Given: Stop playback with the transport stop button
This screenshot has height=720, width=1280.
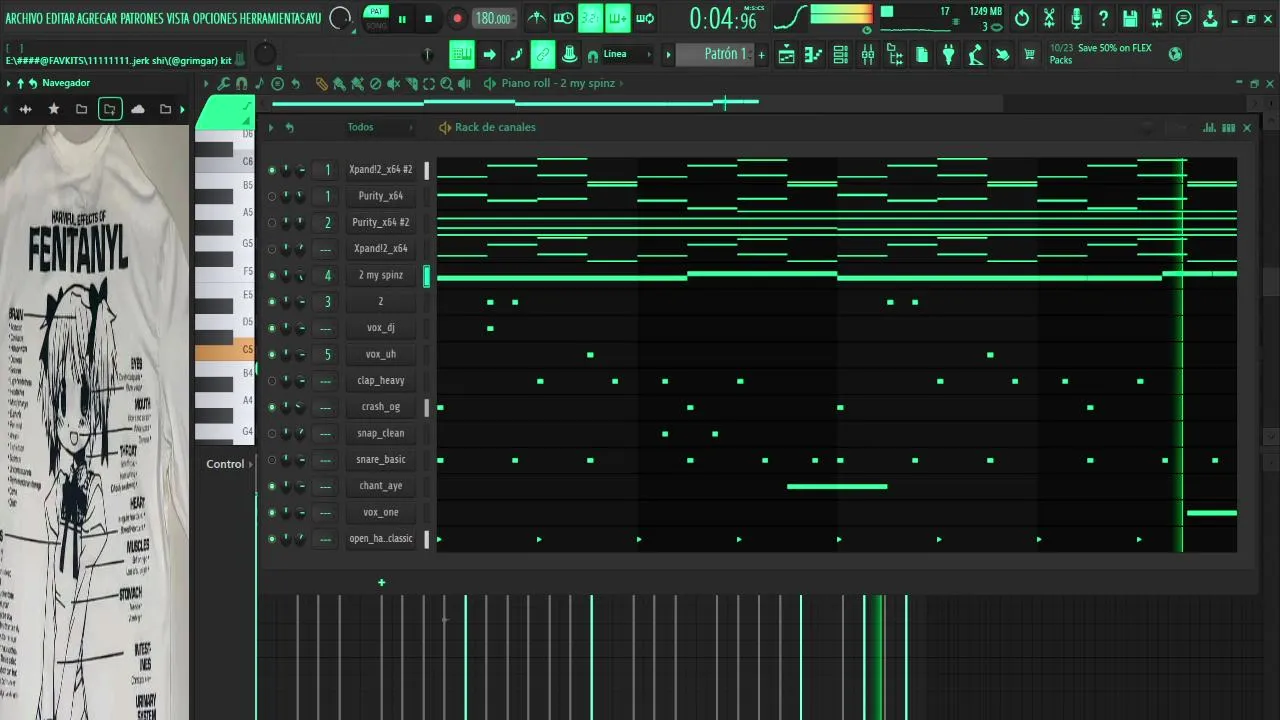Looking at the screenshot, I should tap(429, 19).
